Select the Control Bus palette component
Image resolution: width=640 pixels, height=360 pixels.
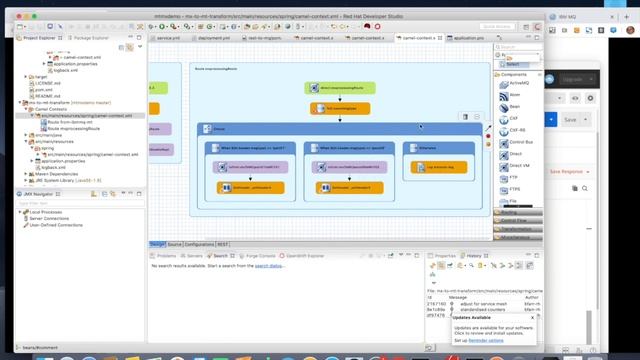tap(517, 142)
